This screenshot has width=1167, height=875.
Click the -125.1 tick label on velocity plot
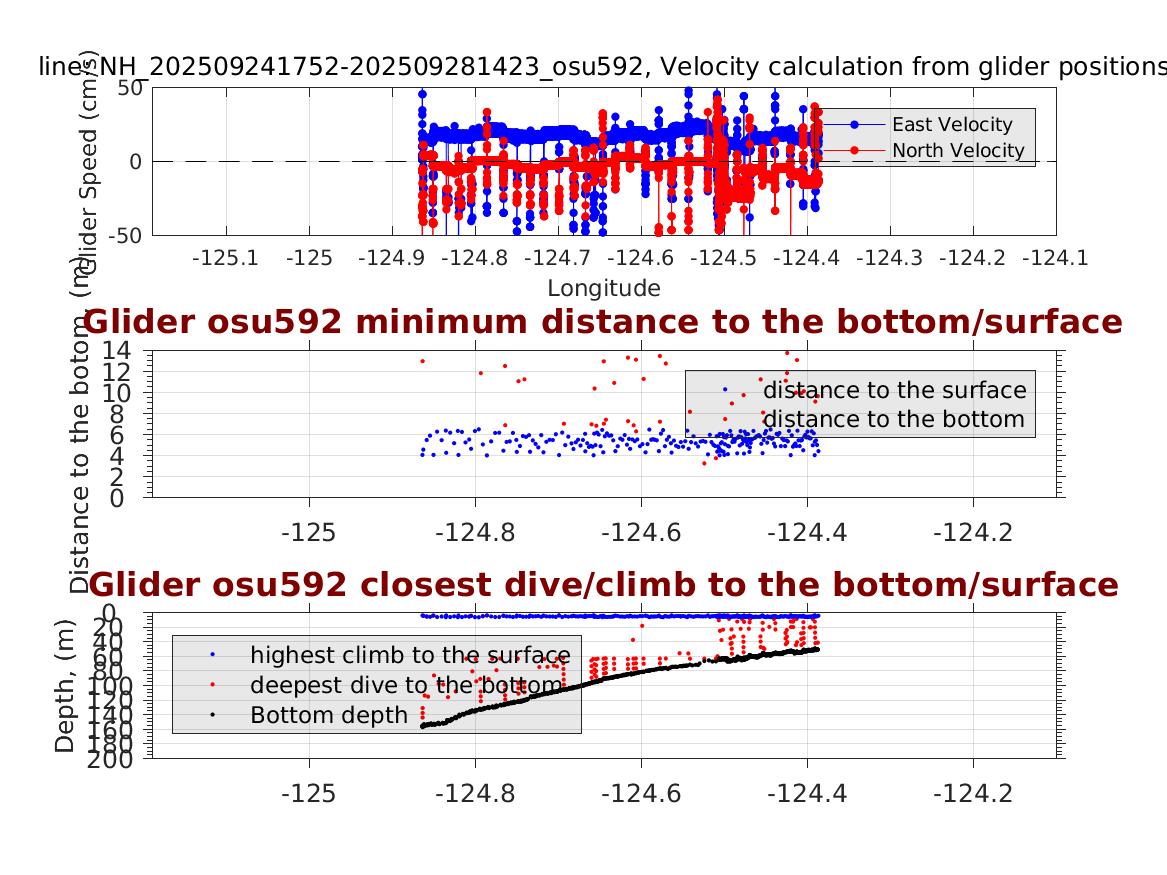225,258
